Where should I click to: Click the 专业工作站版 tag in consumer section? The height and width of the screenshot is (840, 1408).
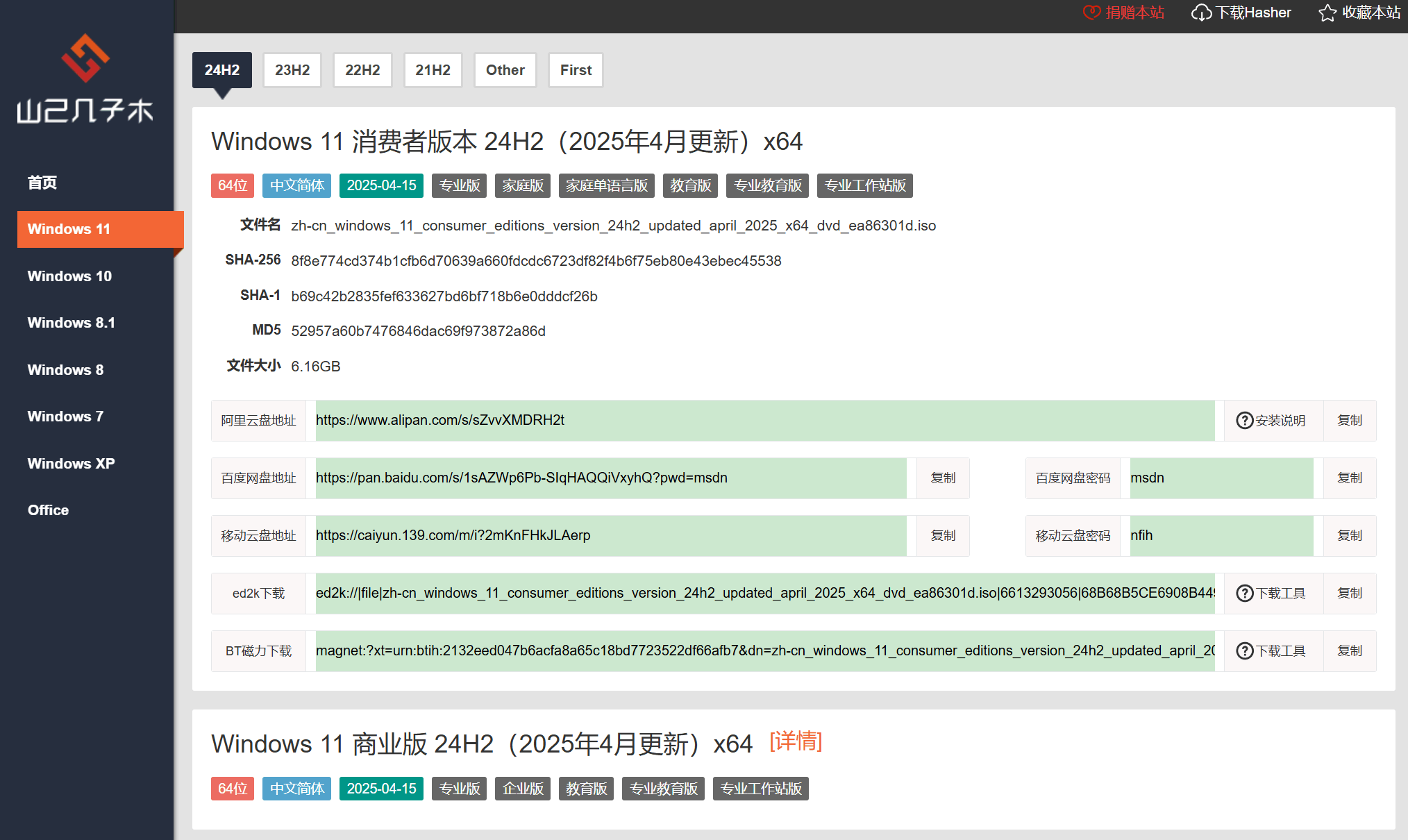tap(865, 185)
